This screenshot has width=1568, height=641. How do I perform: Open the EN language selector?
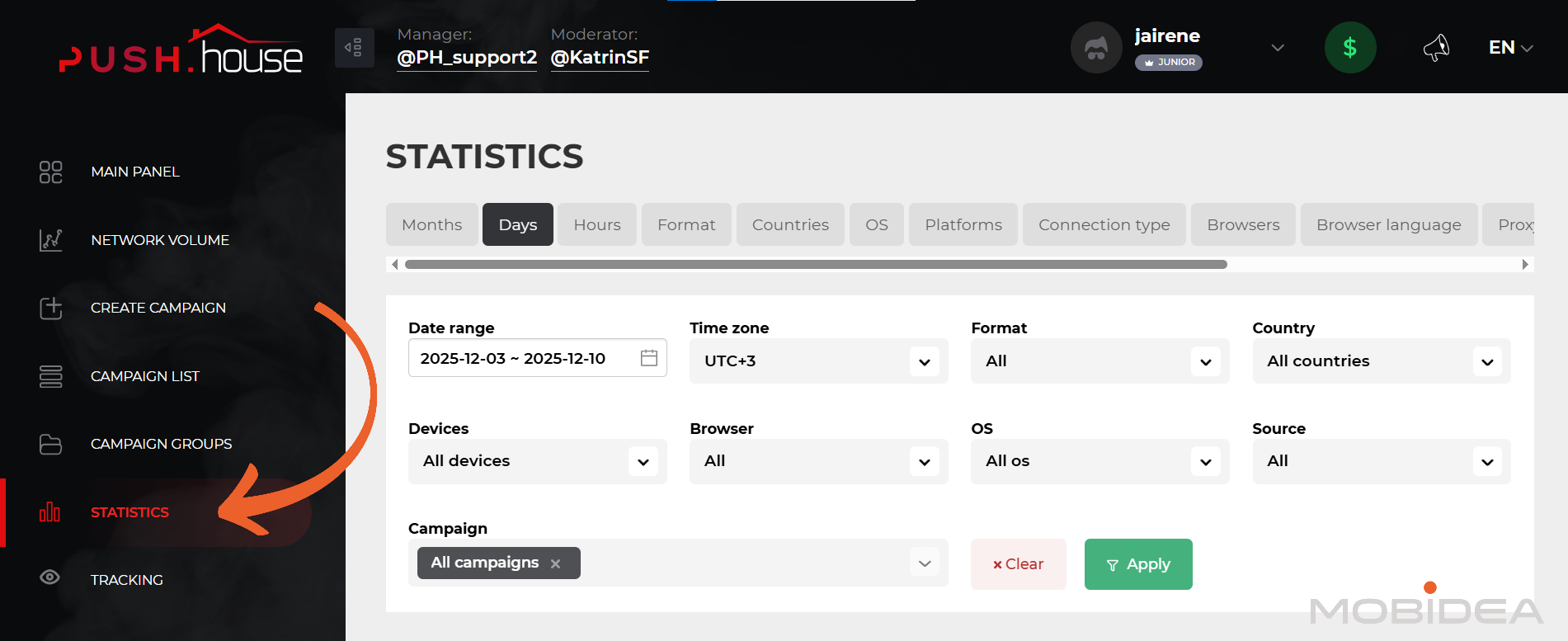pos(1510,48)
